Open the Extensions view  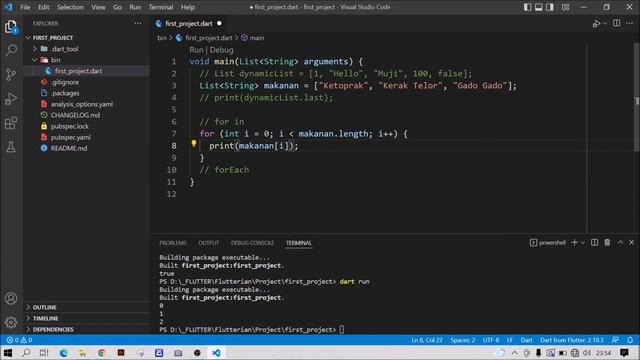[x=11, y=122]
